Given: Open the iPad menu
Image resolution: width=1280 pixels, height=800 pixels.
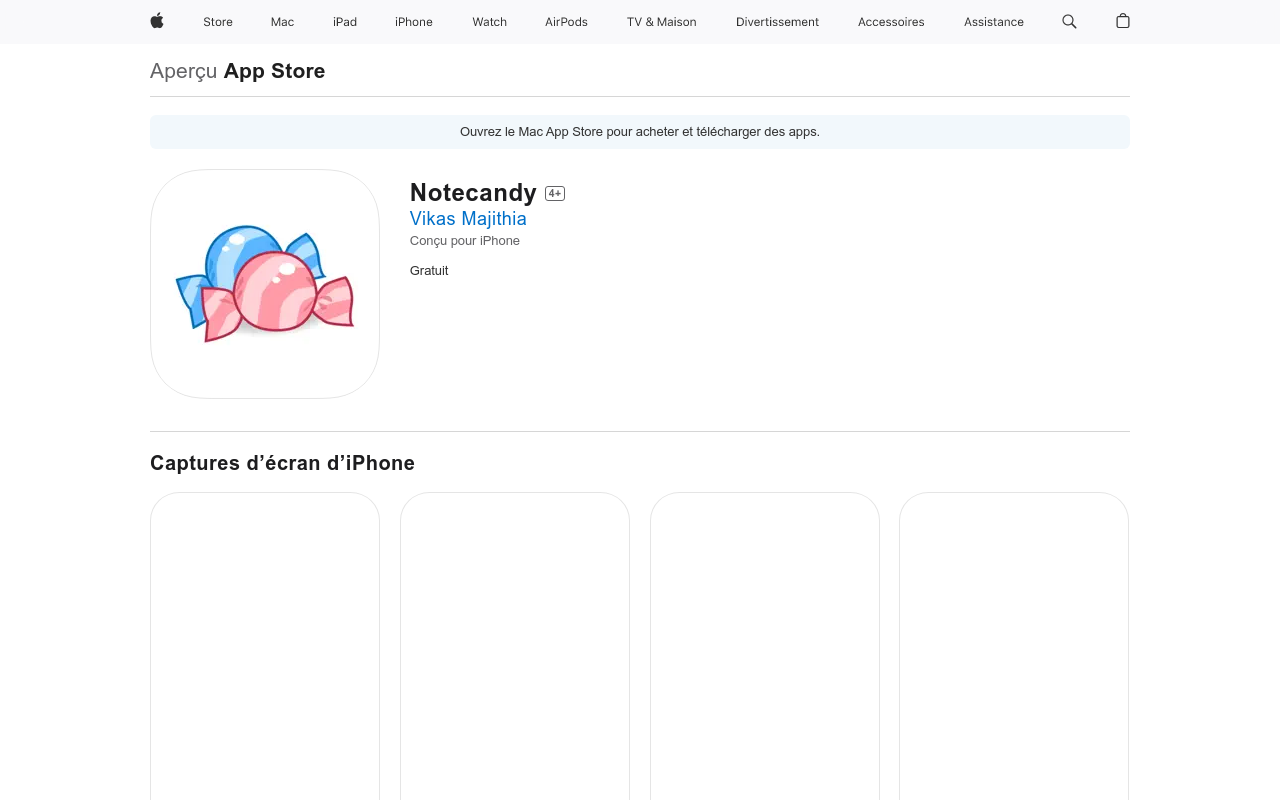Looking at the screenshot, I should point(345,22).
